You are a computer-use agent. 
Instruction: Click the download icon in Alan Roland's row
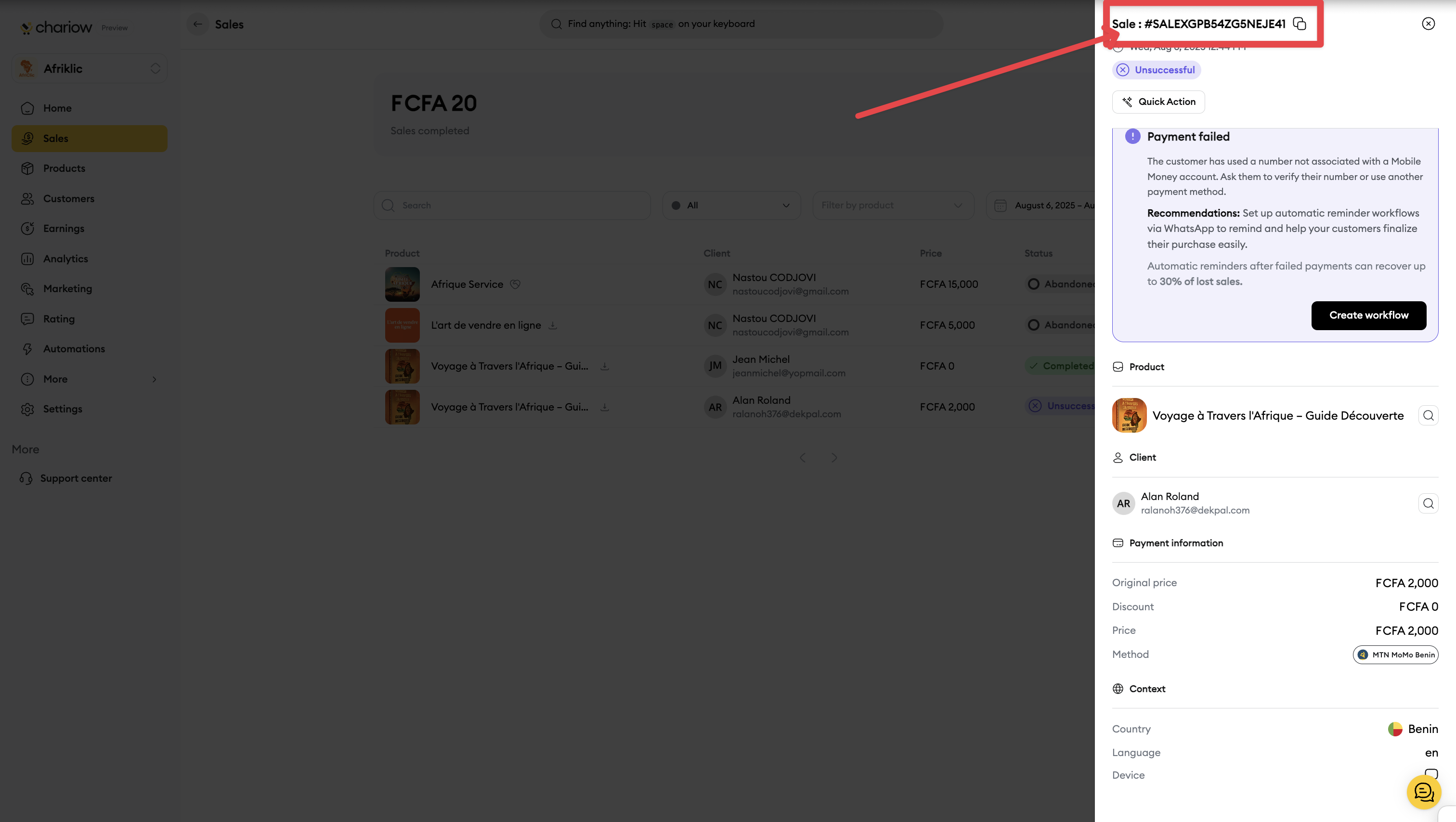(x=604, y=407)
